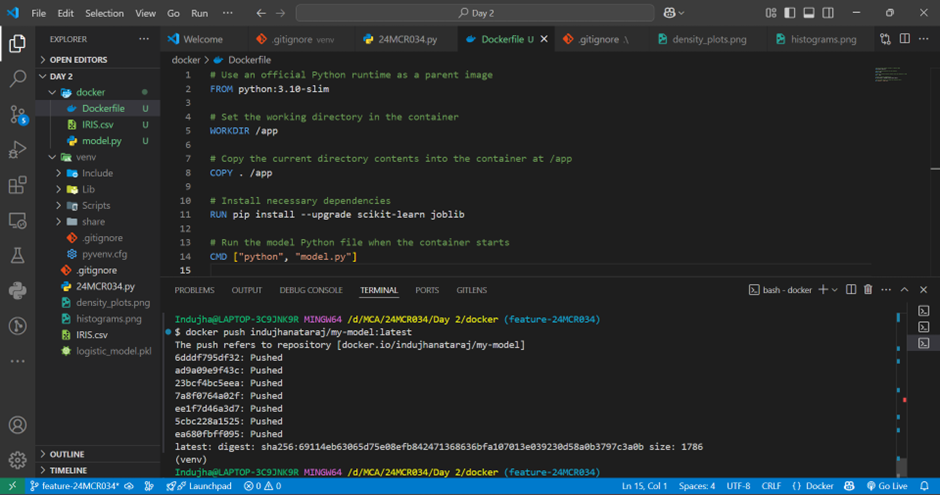The image size is (940, 495).
Task: Close the bottom panel
Action: 924,289
